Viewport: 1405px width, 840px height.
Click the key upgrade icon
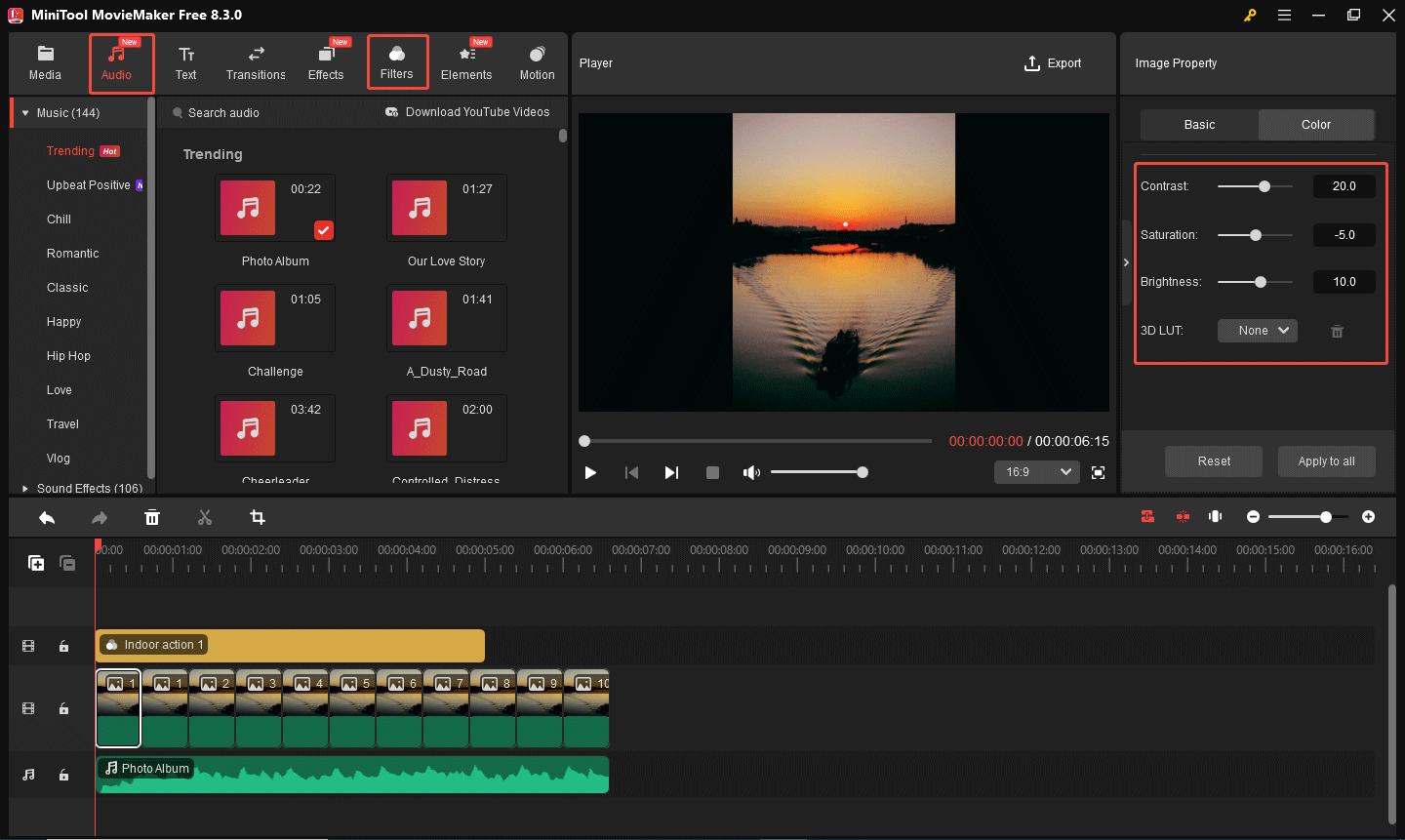tap(1250, 15)
